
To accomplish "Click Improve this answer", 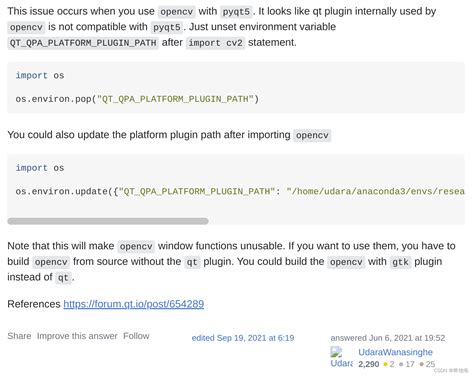I will [77, 336].
